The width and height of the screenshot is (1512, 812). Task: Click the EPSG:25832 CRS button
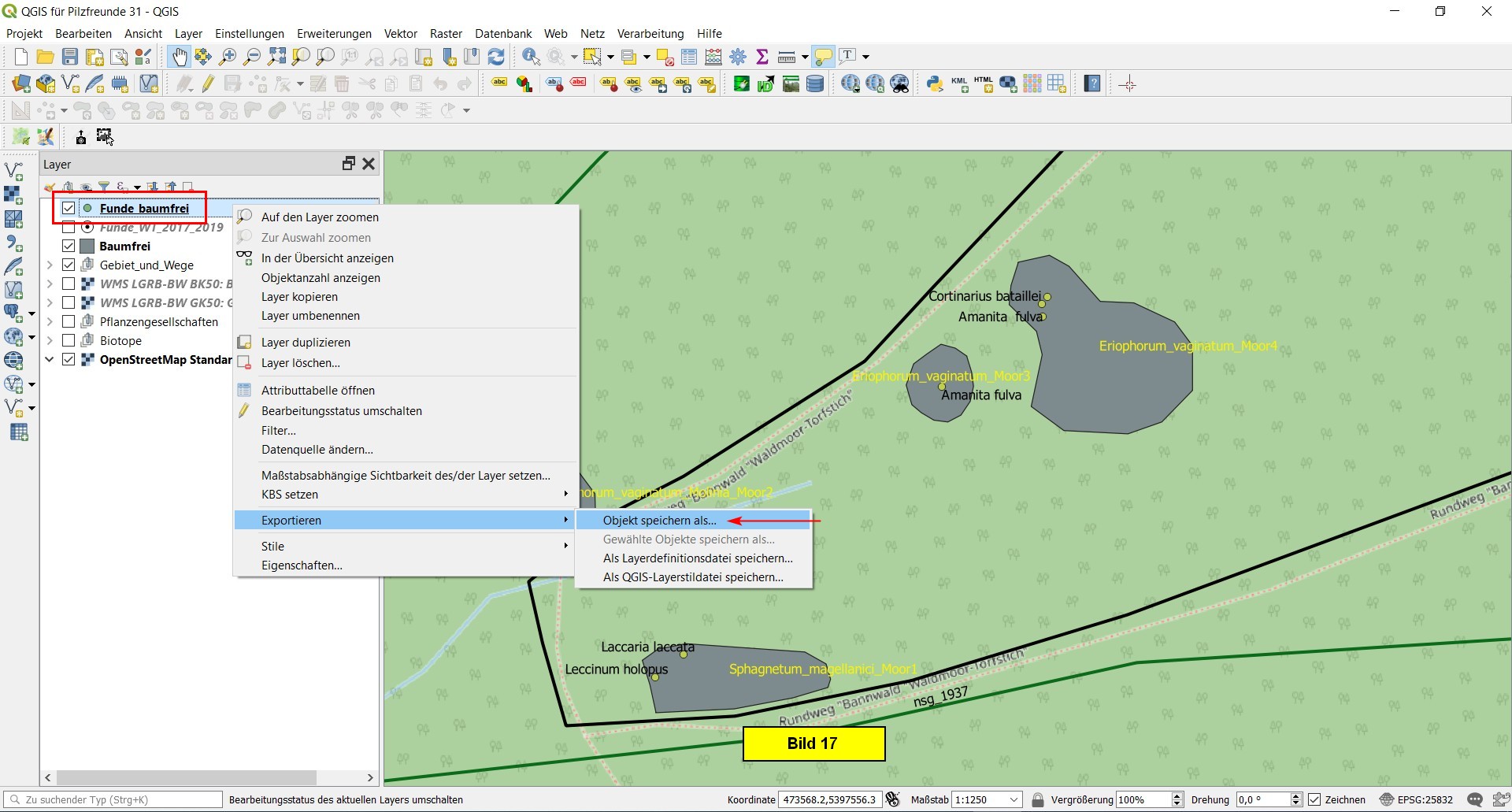(x=1416, y=799)
